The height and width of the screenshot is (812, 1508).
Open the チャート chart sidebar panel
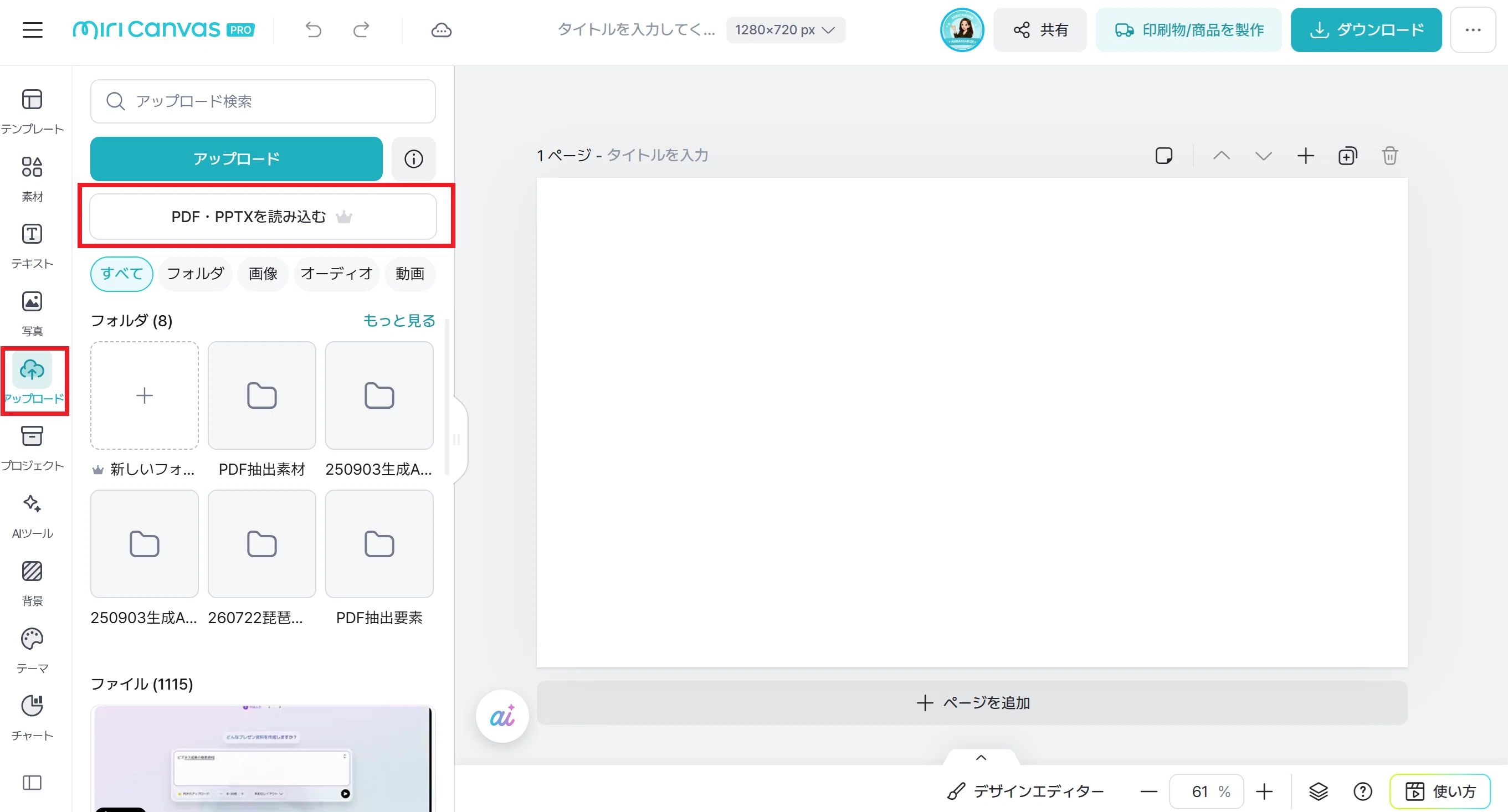[32, 717]
